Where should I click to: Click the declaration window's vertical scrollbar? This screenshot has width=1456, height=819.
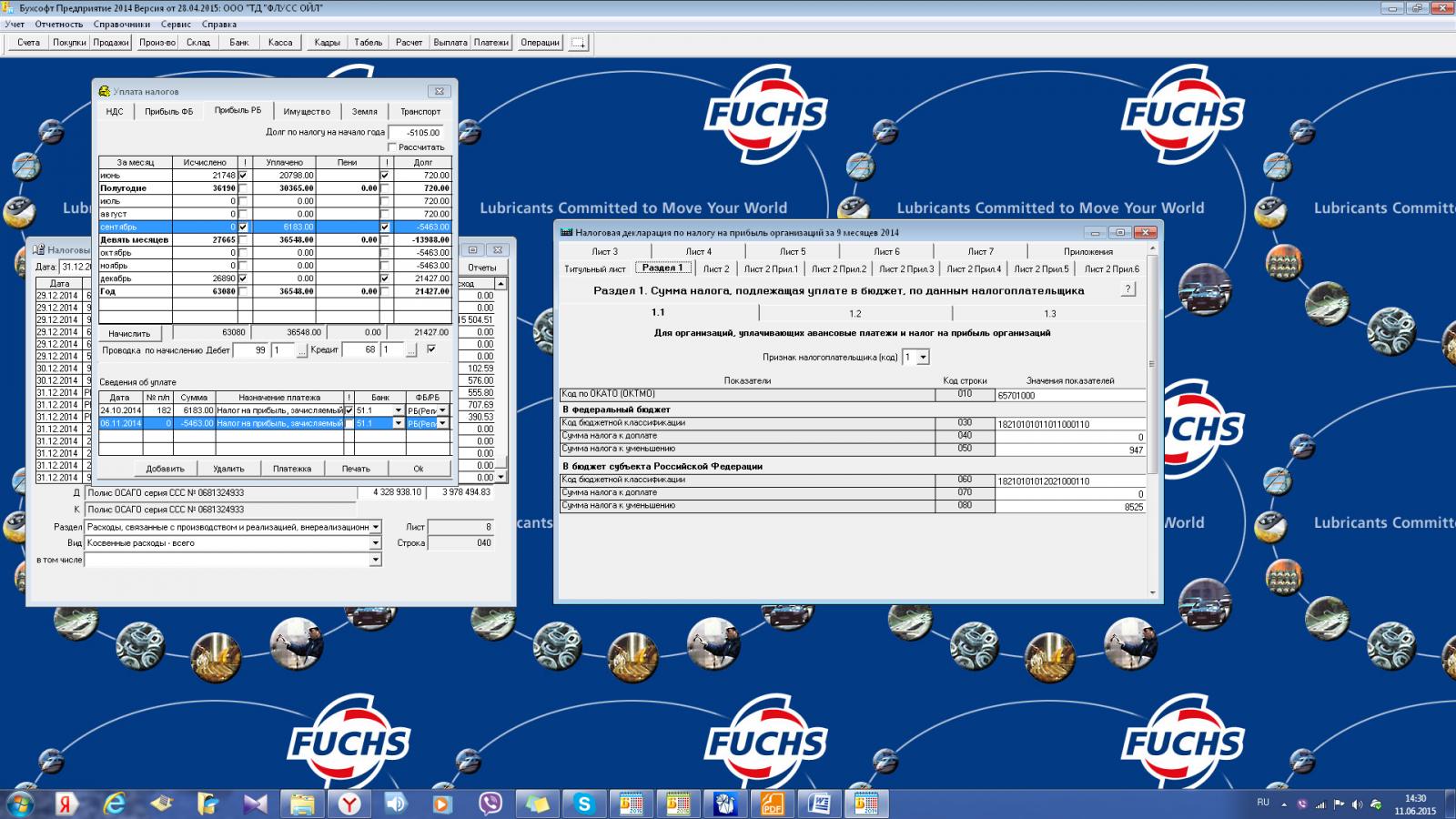1153,364
